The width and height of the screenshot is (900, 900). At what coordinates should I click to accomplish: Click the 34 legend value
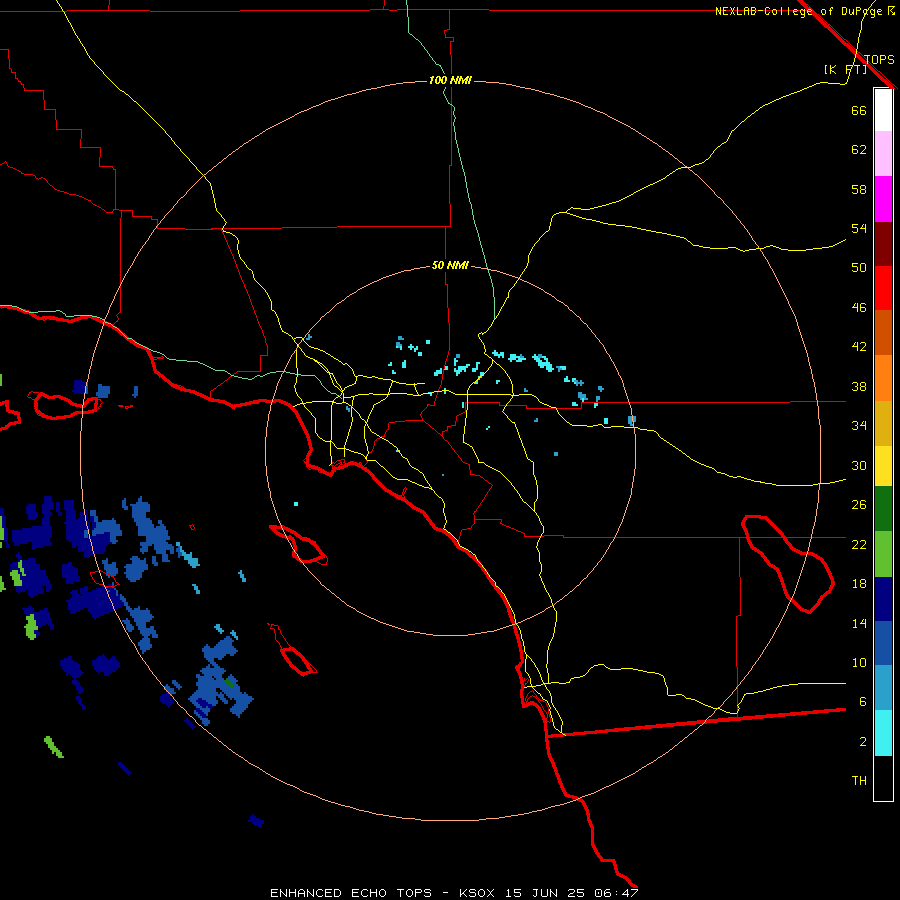click(x=859, y=426)
